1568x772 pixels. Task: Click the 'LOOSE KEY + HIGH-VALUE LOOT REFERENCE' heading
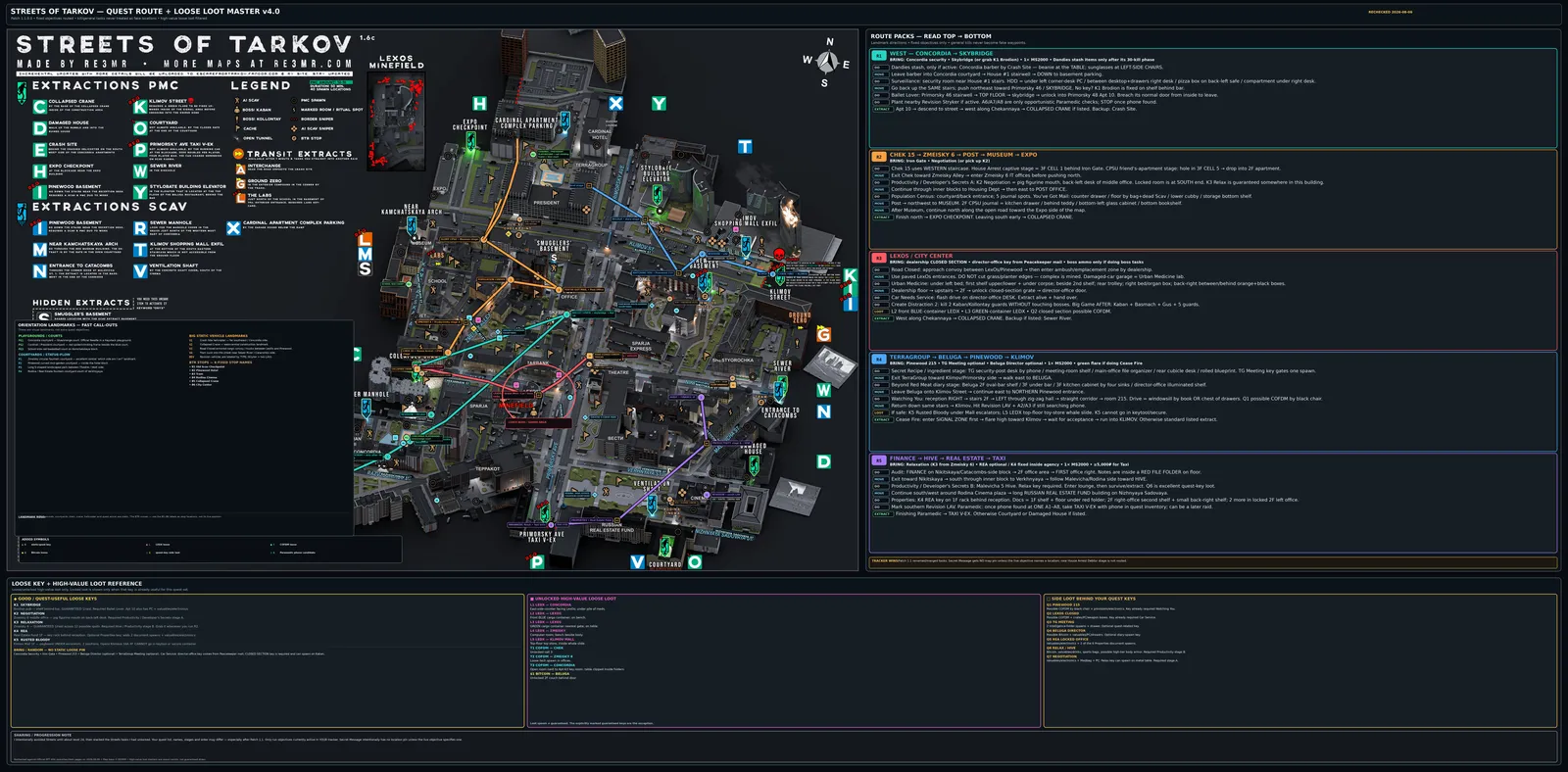[76, 584]
